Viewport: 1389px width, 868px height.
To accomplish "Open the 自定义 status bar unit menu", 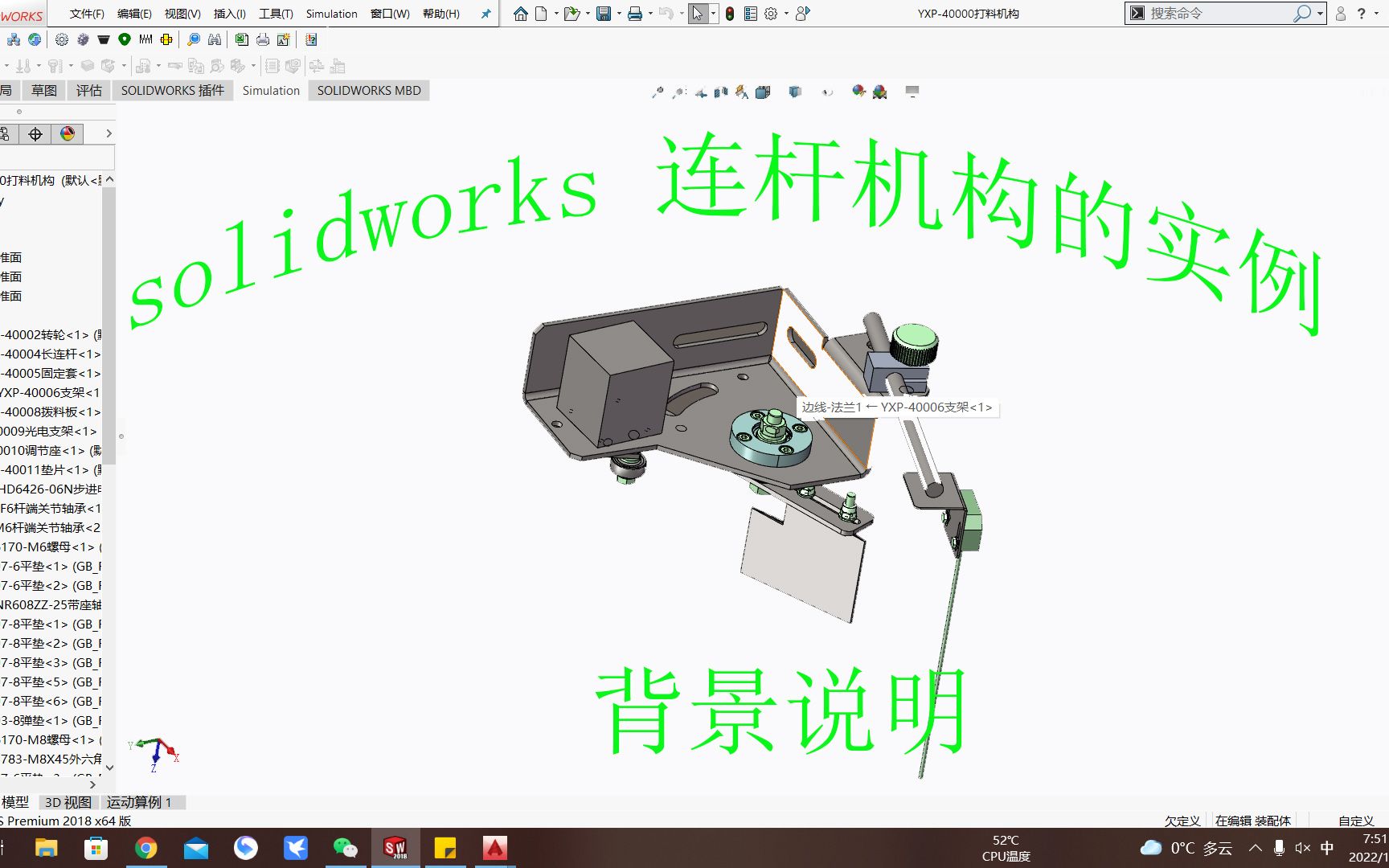I will tap(1356, 821).
